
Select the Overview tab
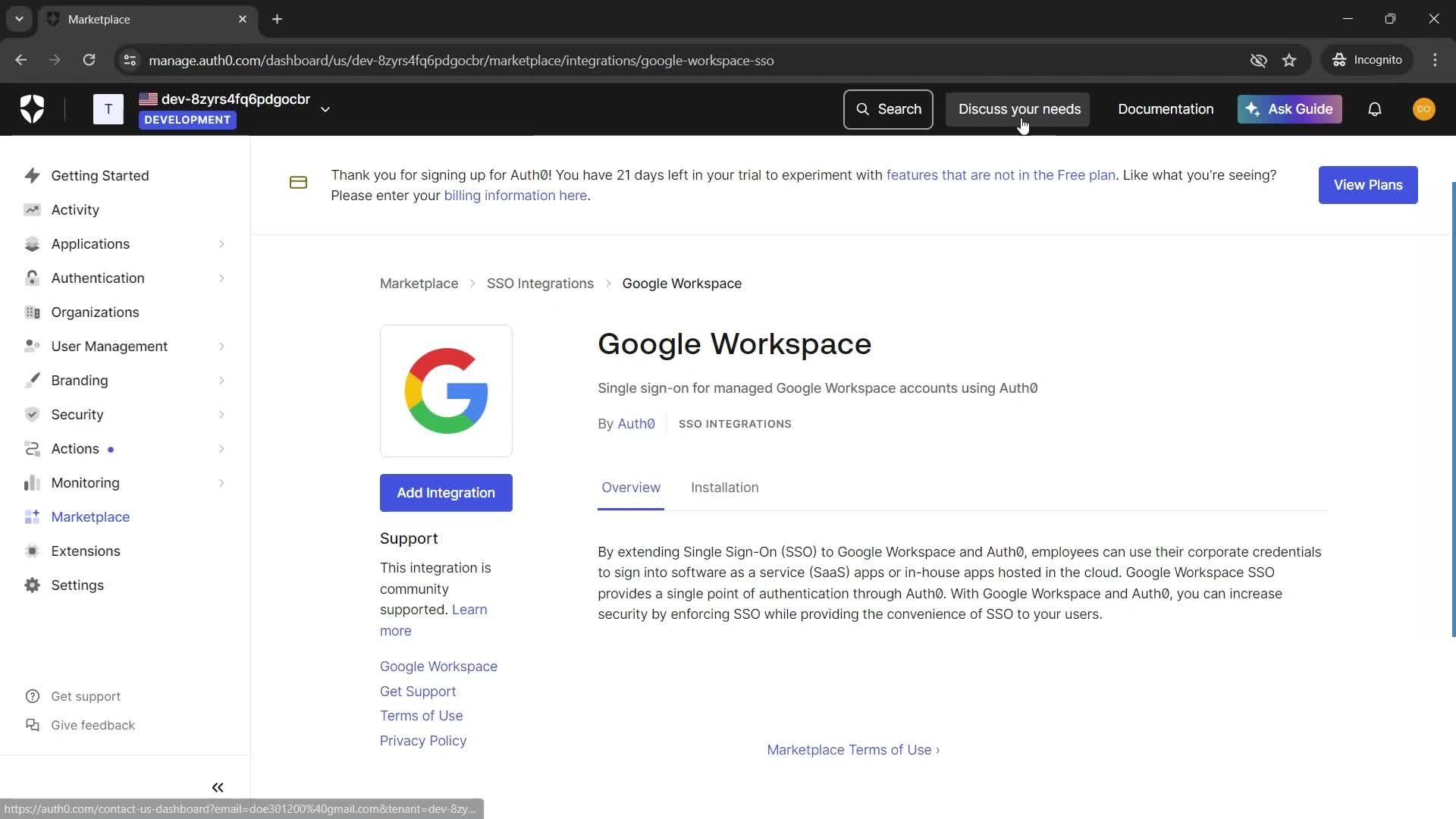coord(631,488)
